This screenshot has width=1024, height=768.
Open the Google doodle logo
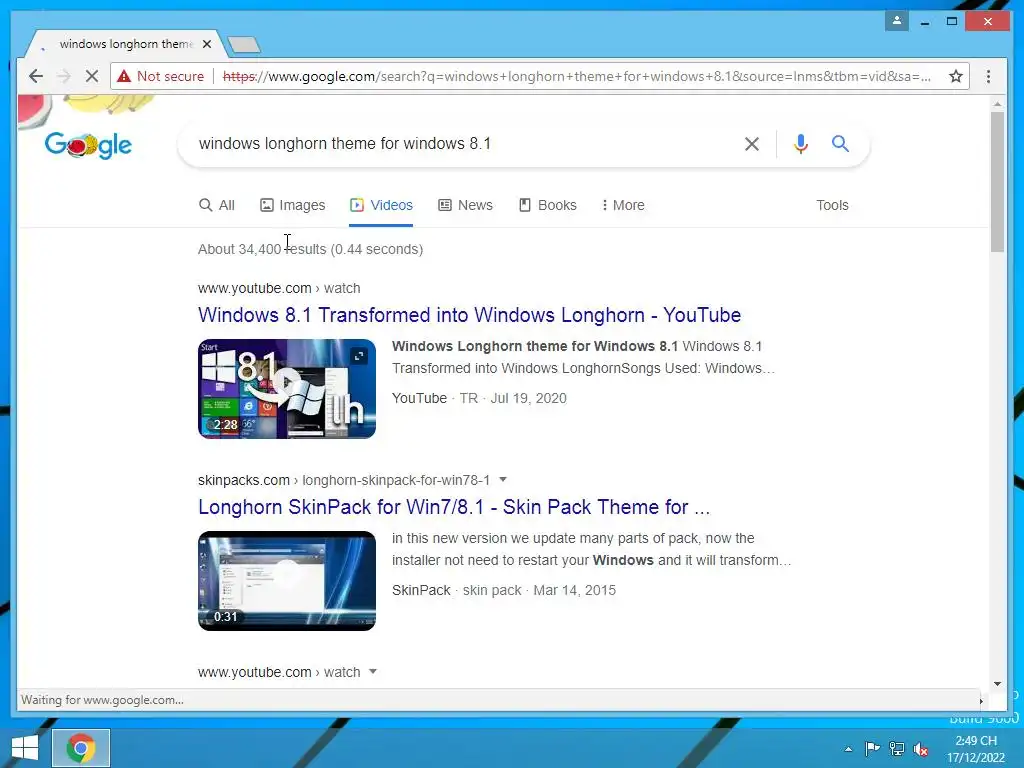point(88,144)
